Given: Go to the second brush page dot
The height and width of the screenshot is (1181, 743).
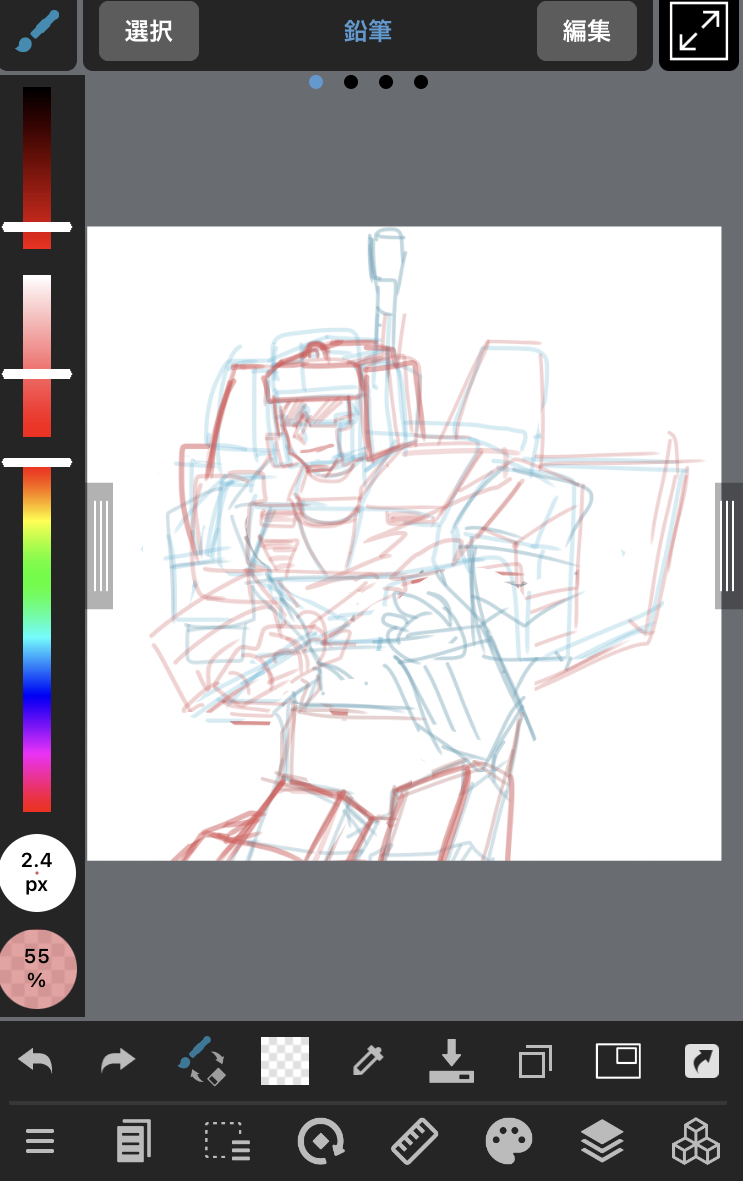Looking at the screenshot, I should tap(351, 82).
